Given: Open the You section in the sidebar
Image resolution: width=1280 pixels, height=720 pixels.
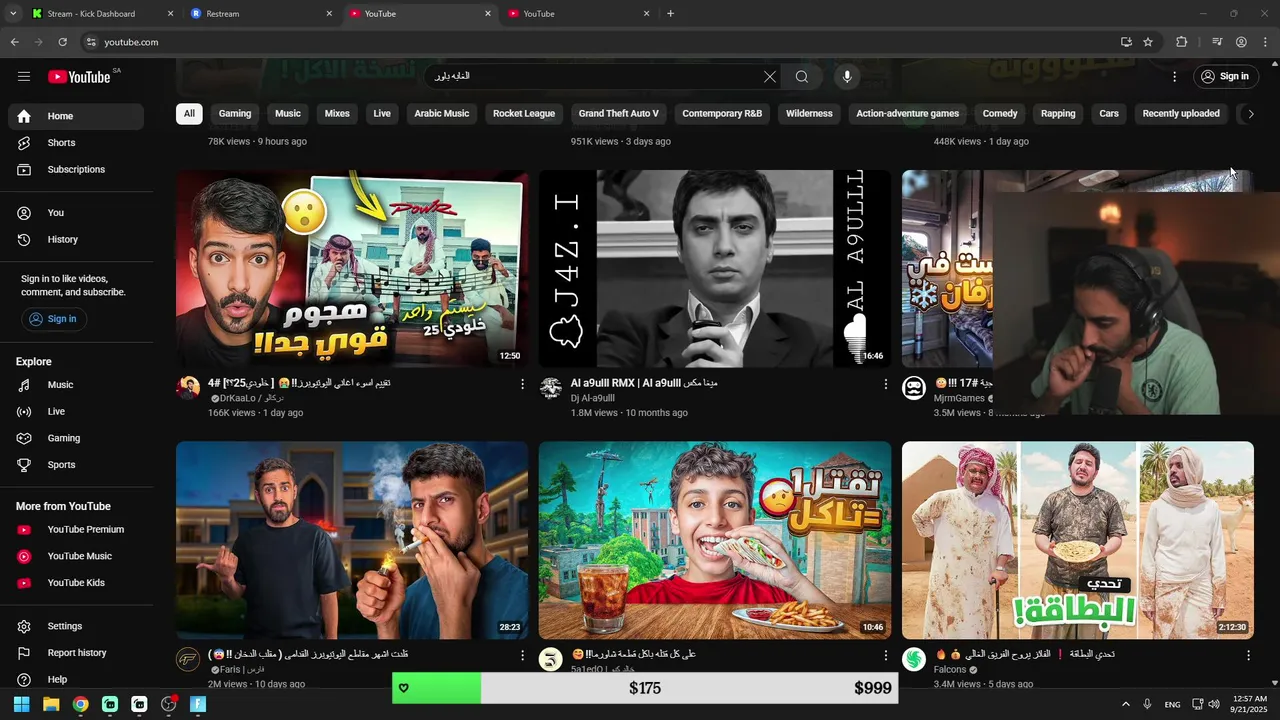Looking at the screenshot, I should point(76,213).
